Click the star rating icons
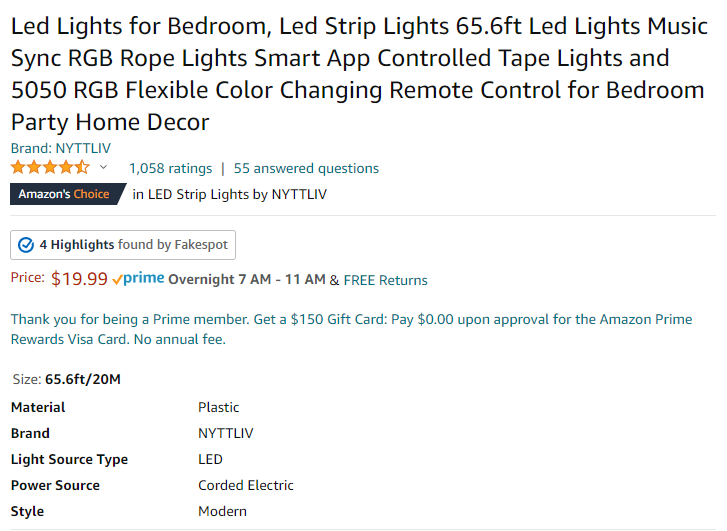 (x=50, y=167)
